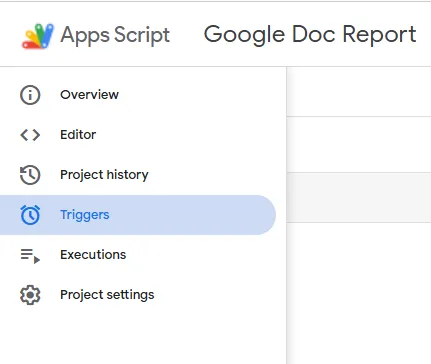Click the Project history clock icon

click(30, 175)
